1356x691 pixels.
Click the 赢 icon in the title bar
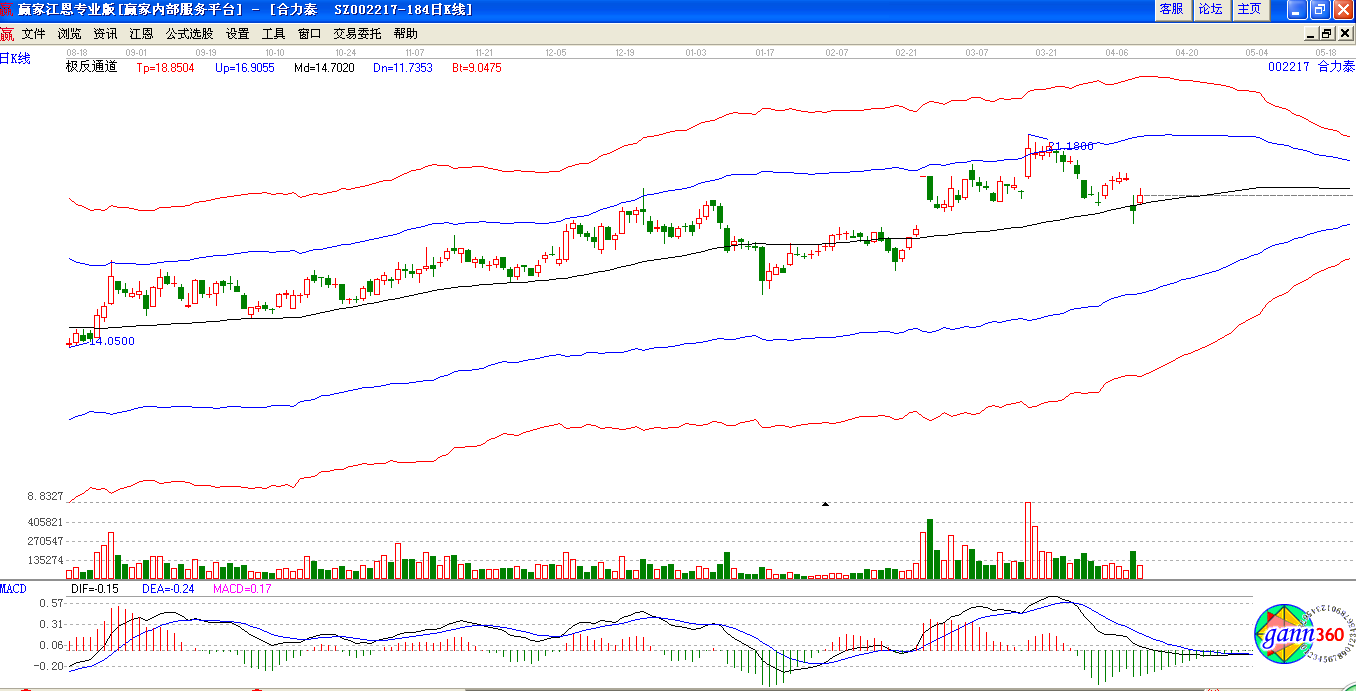tap(8, 9)
